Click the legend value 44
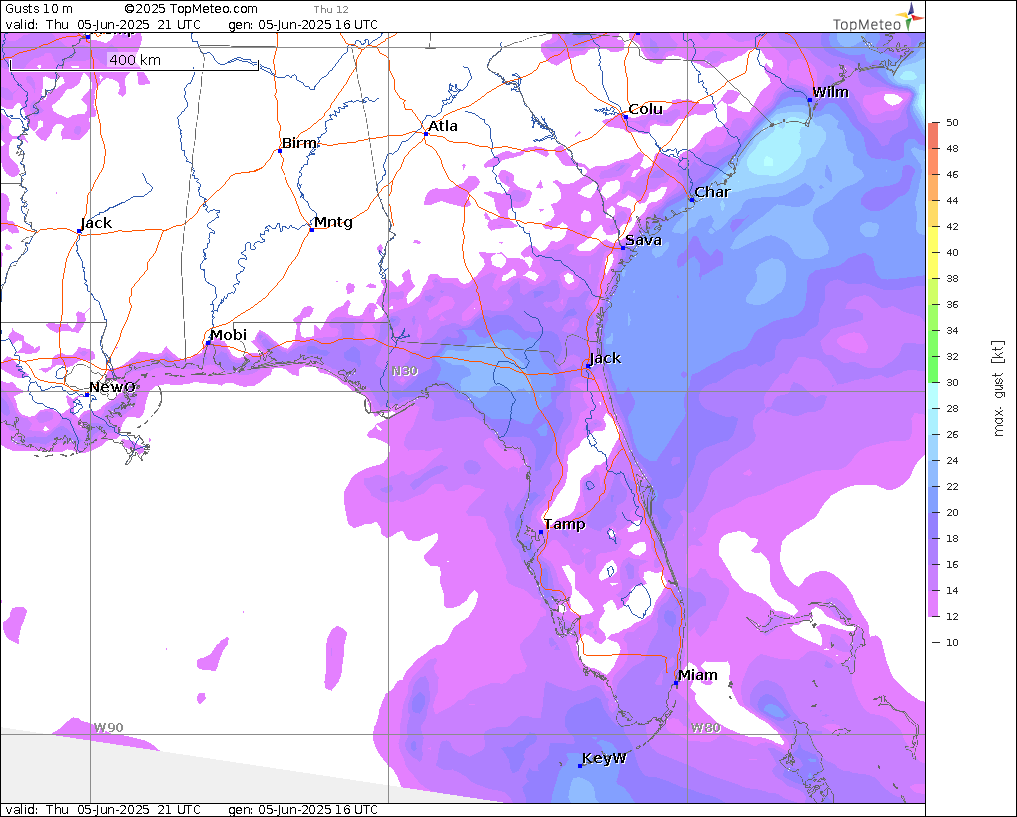Viewport: 1017px width, 817px height. (952, 200)
